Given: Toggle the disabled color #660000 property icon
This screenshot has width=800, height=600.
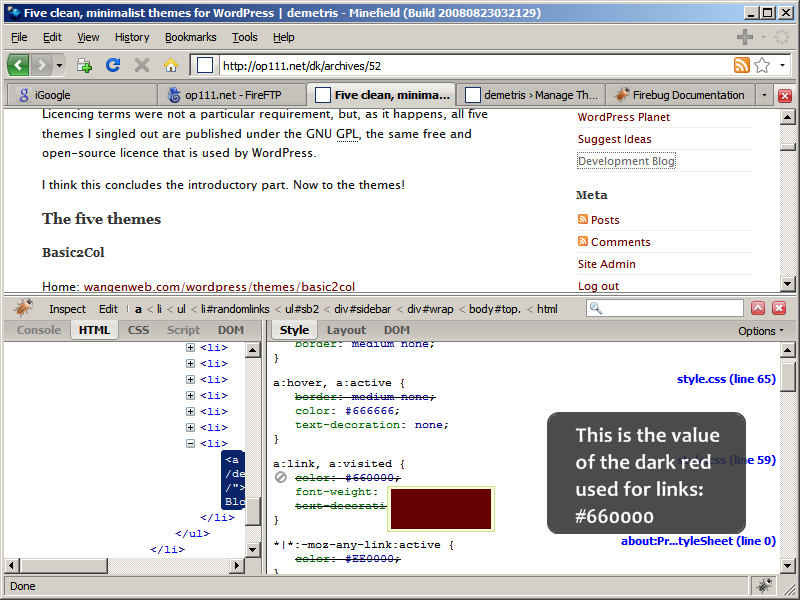Looking at the screenshot, I should [281, 478].
